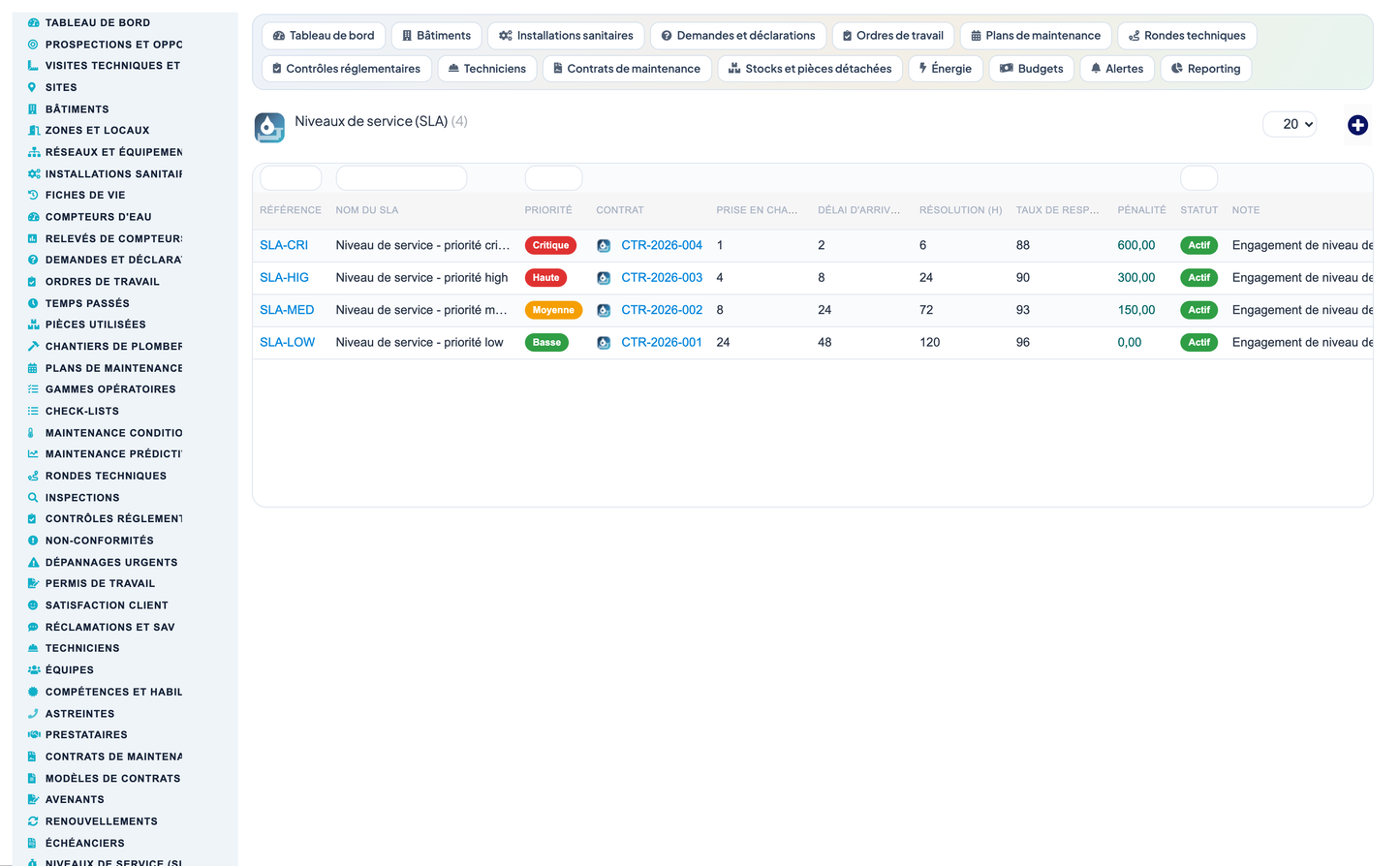
Task: Click the Compteurs d'eau sidebar icon
Action: click(33, 217)
